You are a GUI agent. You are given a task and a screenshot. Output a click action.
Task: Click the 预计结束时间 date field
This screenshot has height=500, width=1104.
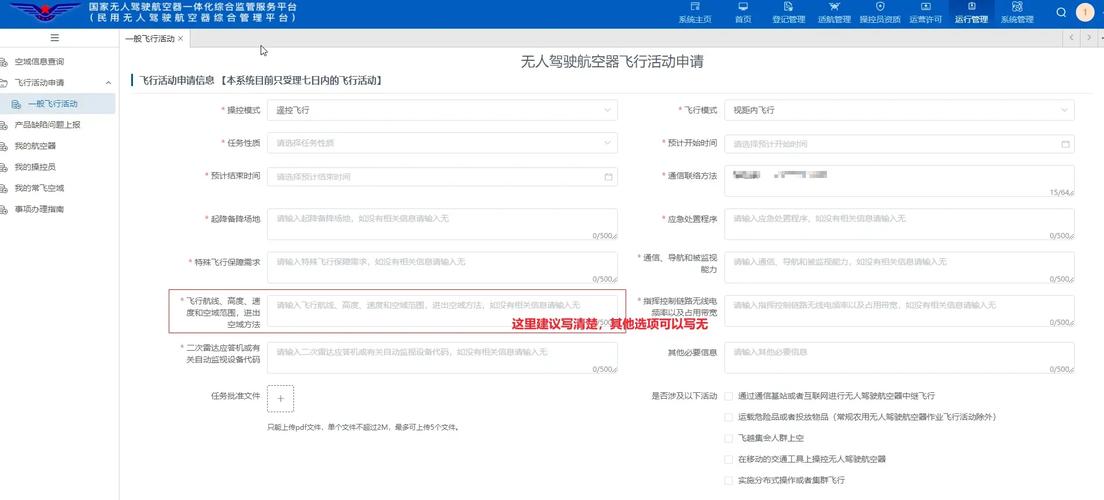pyautogui.click(x=442, y=177)
